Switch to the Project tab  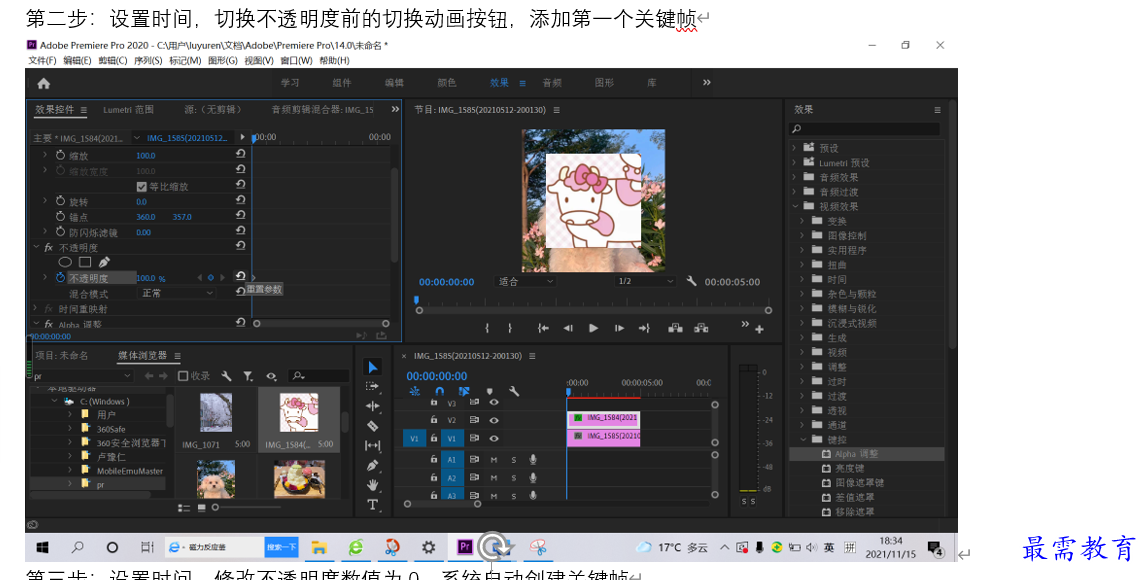point(61,355)
